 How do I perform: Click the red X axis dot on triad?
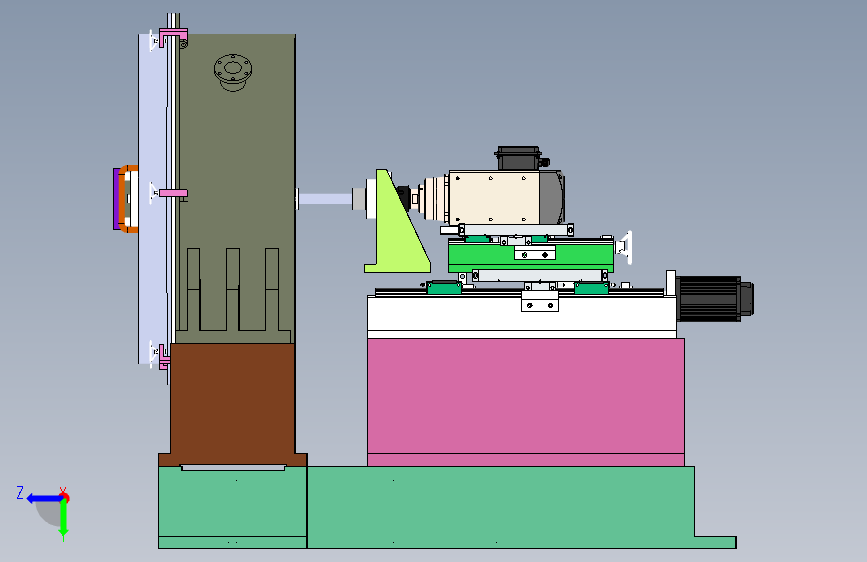pyautogui.click(x=64, y=496)
